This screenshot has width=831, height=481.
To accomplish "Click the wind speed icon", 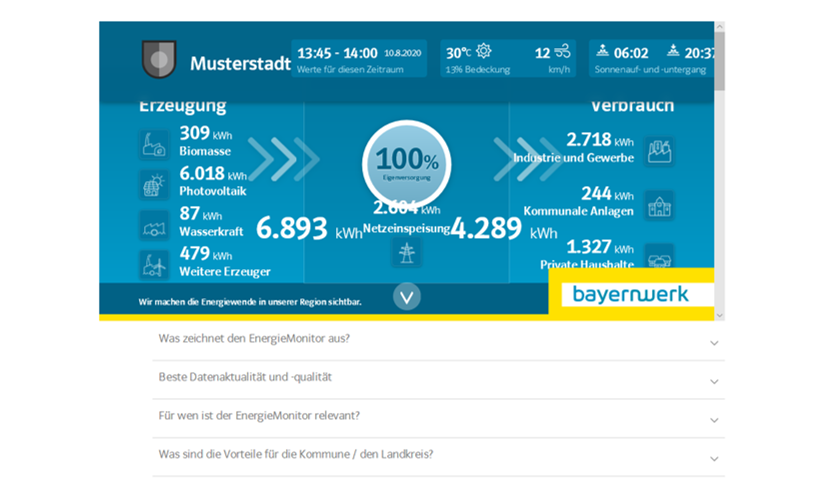I will tap(562, 51).
